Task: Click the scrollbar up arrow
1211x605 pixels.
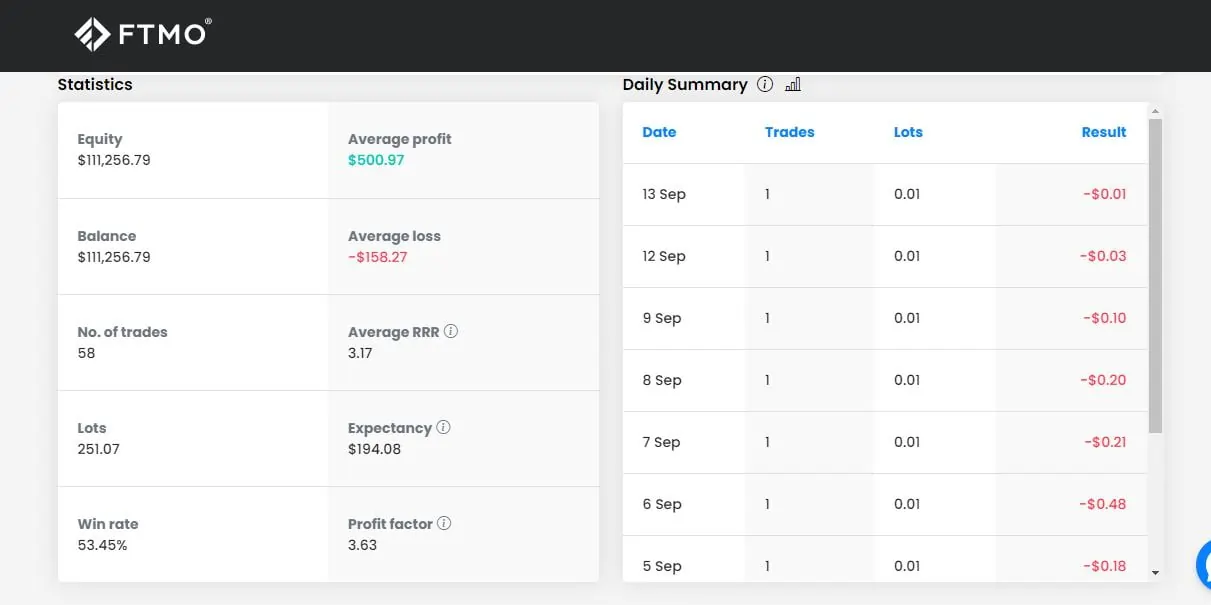Action: tap(1156, 112)
